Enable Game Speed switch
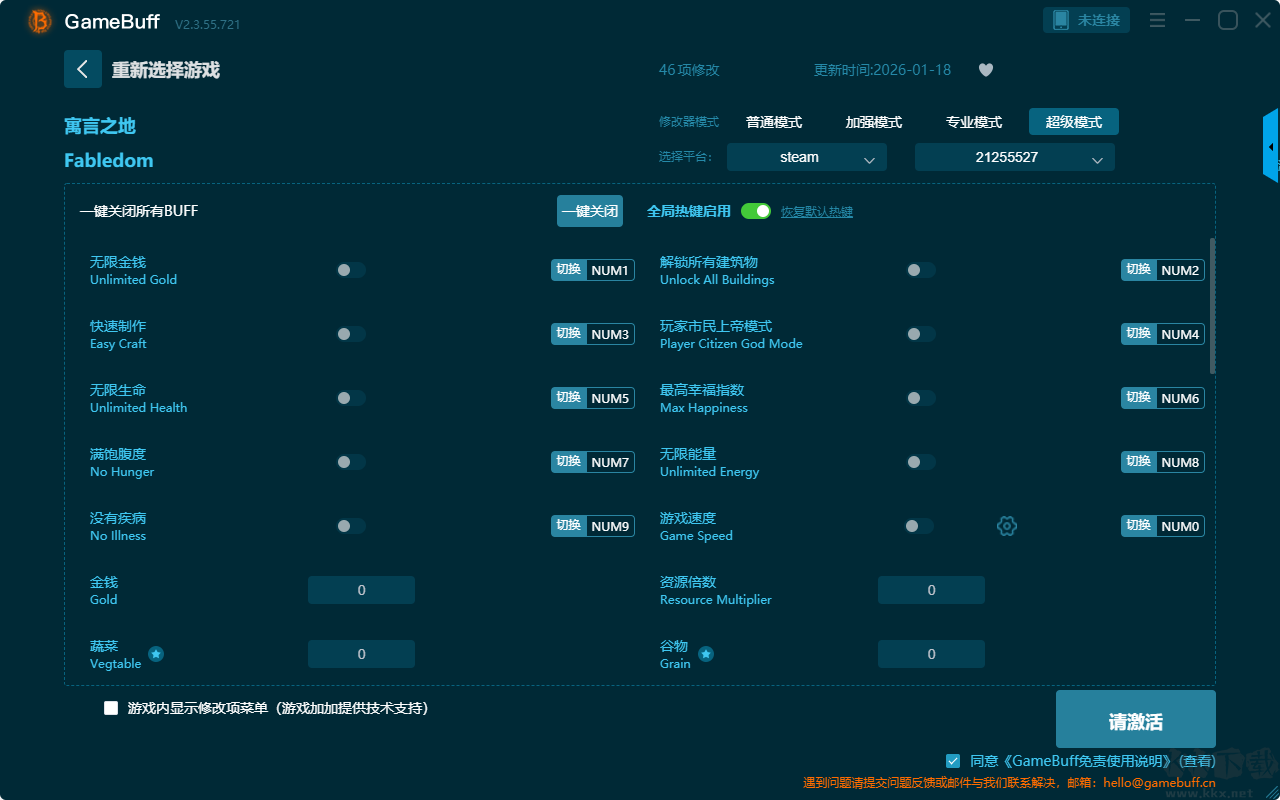The height and width of the screenshot is (800, 1280). pyautogui.click(x=919, y=526)
